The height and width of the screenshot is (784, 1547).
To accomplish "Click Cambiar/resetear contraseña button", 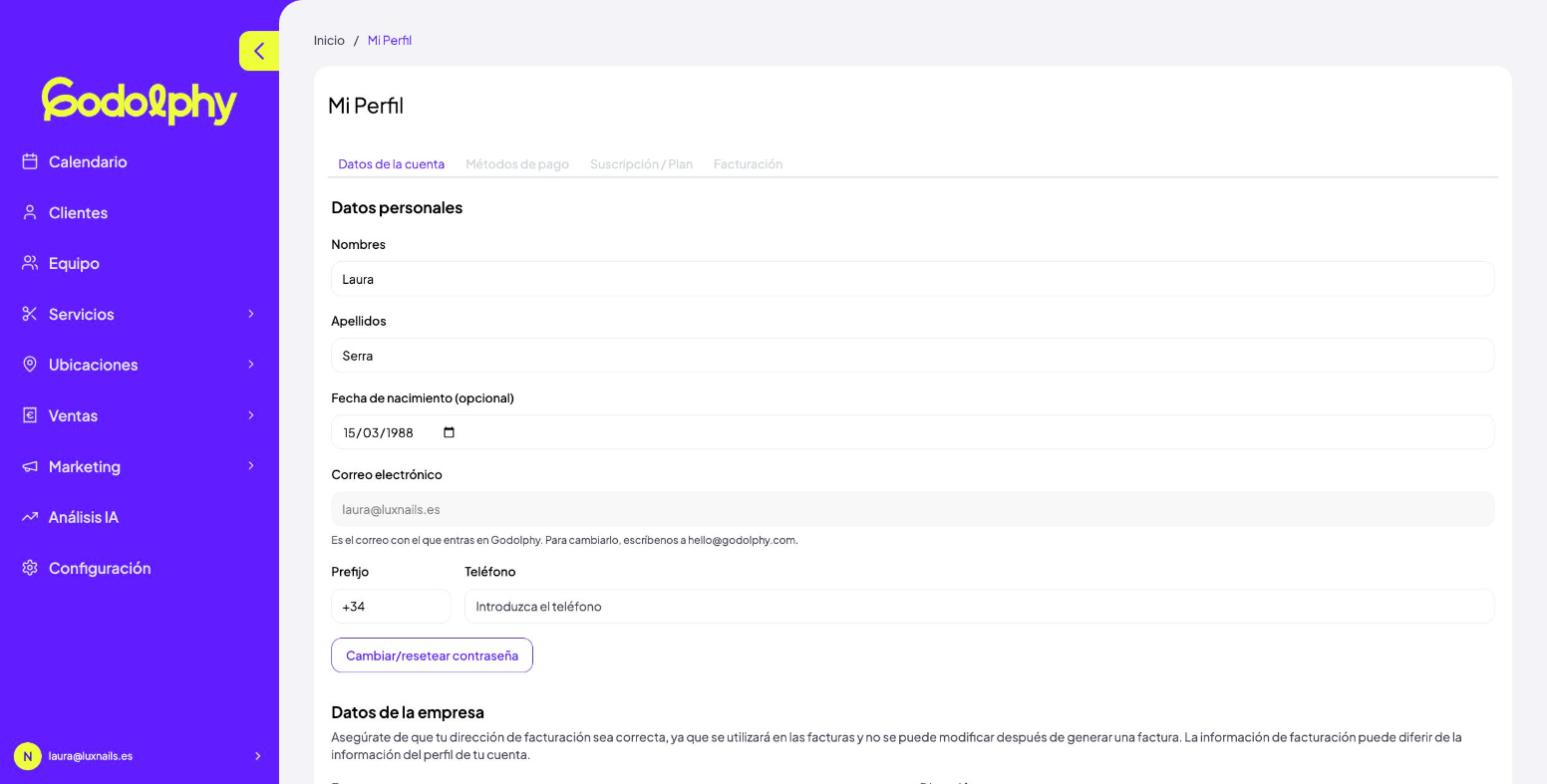I will pos(432,656).
